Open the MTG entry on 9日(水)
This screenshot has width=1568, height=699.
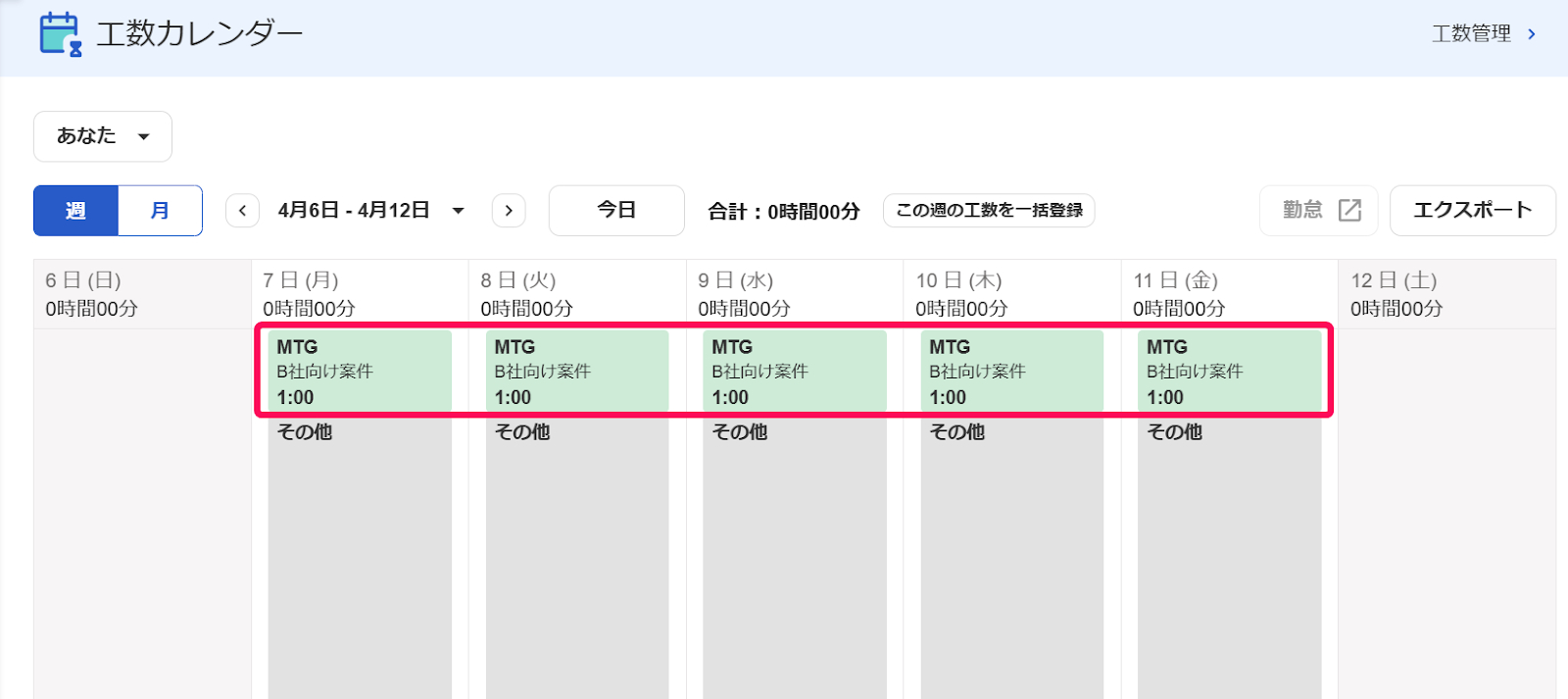pos(795,371)
